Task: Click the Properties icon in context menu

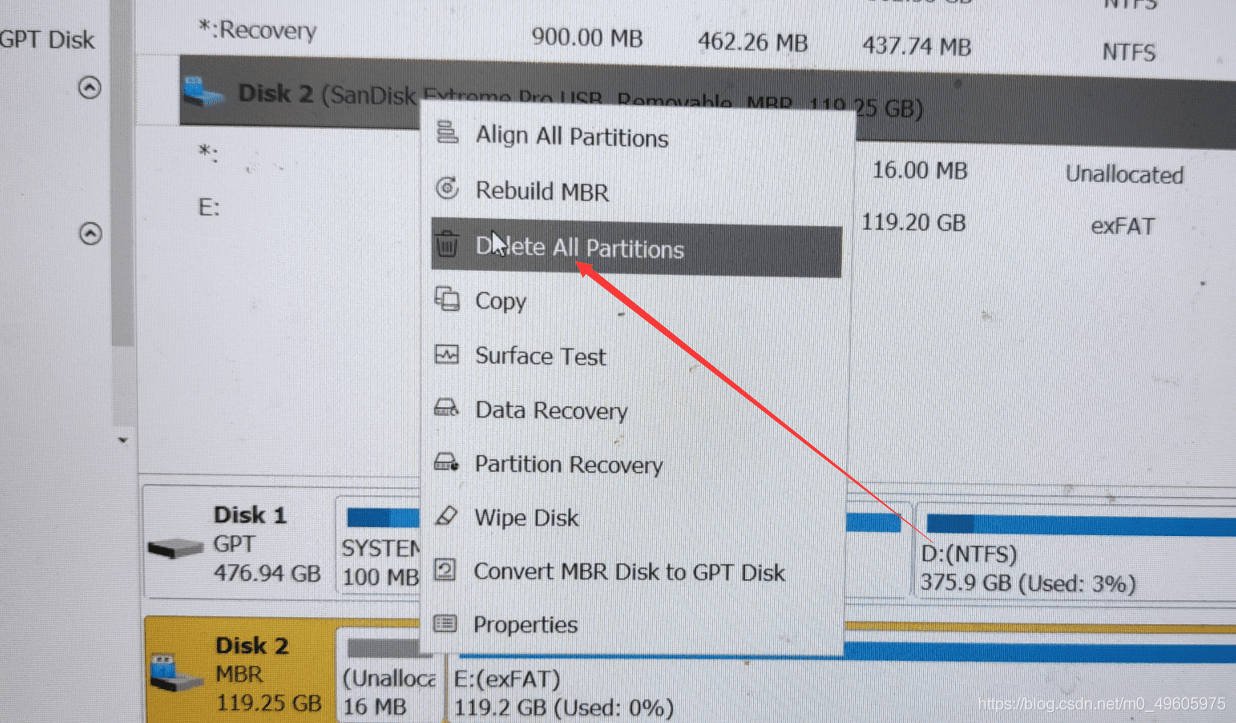Action: coord(444,623)
